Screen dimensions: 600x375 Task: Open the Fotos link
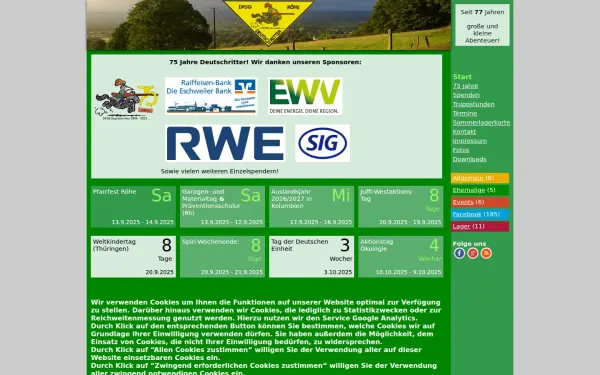pyautogui.click(x=461, y=150)
